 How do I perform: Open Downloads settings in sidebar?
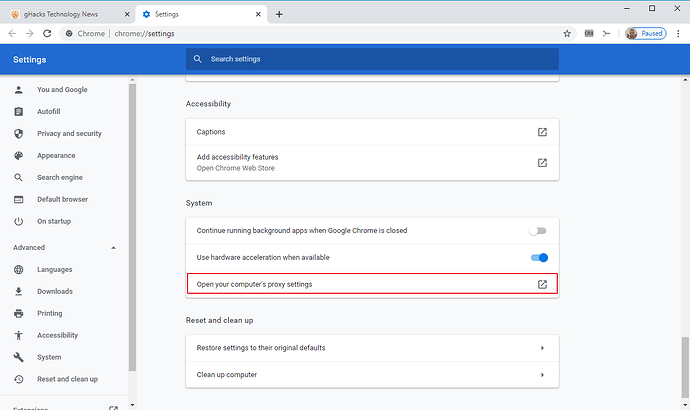55,291
